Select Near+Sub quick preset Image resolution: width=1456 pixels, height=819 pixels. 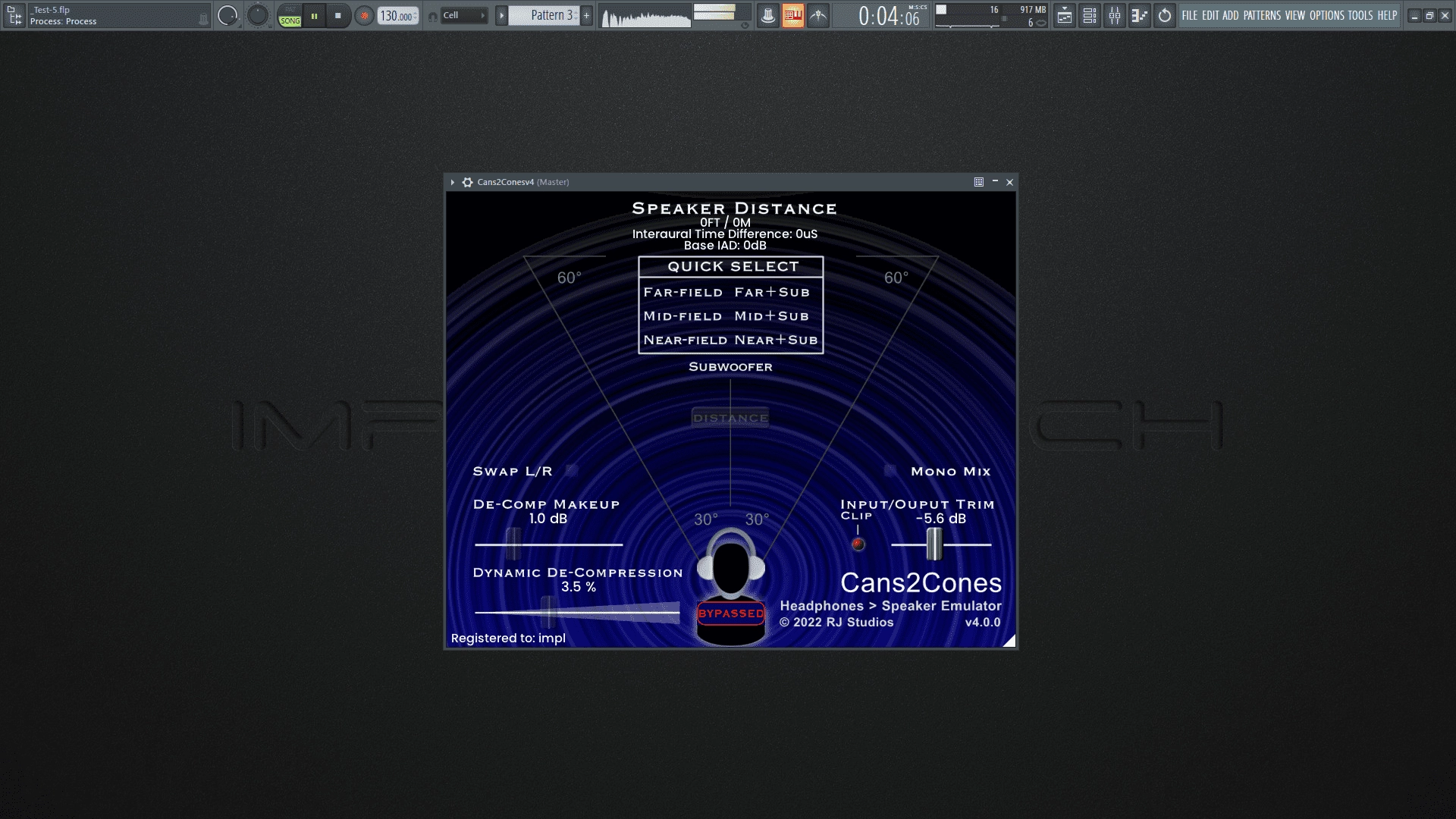(x=777, y=340)
